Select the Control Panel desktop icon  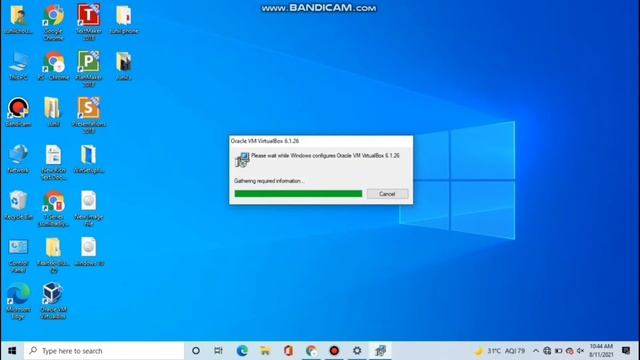[18, 255]
